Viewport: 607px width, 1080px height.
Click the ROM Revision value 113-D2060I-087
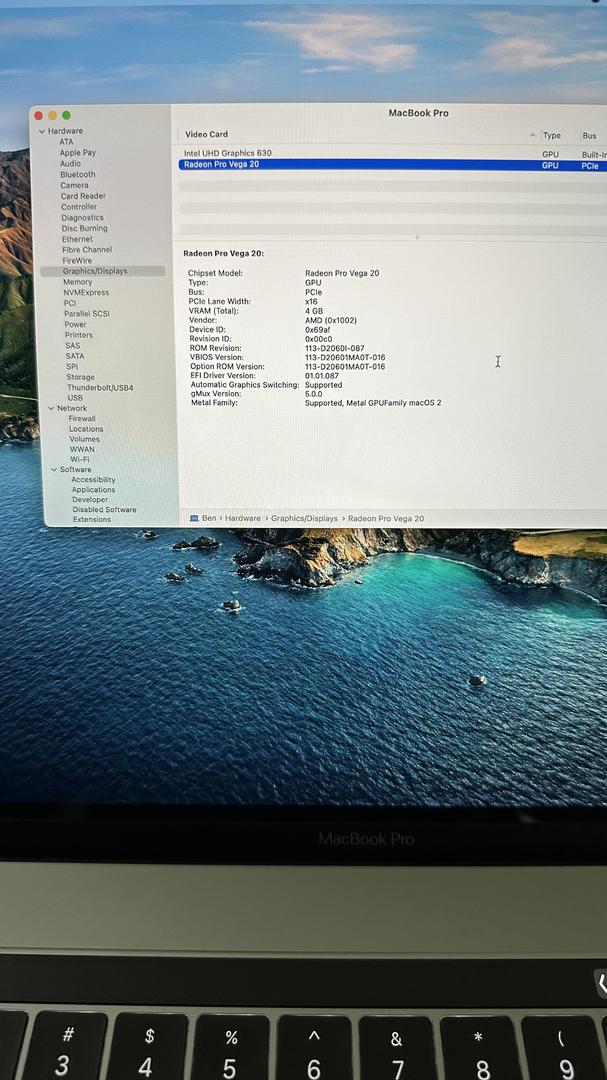pyautogui.click(x=335, y=349)
